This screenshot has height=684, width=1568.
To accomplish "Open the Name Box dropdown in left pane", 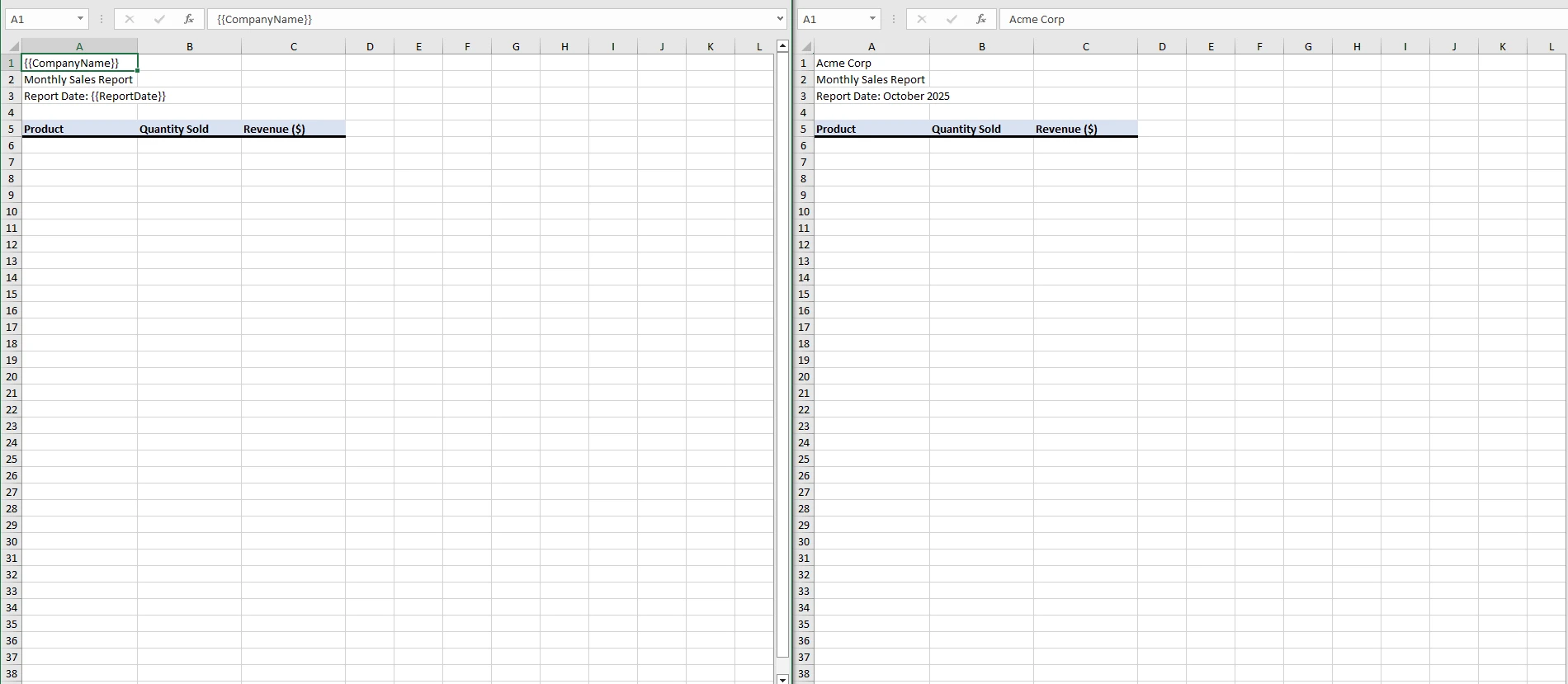I will click(80, 19).
